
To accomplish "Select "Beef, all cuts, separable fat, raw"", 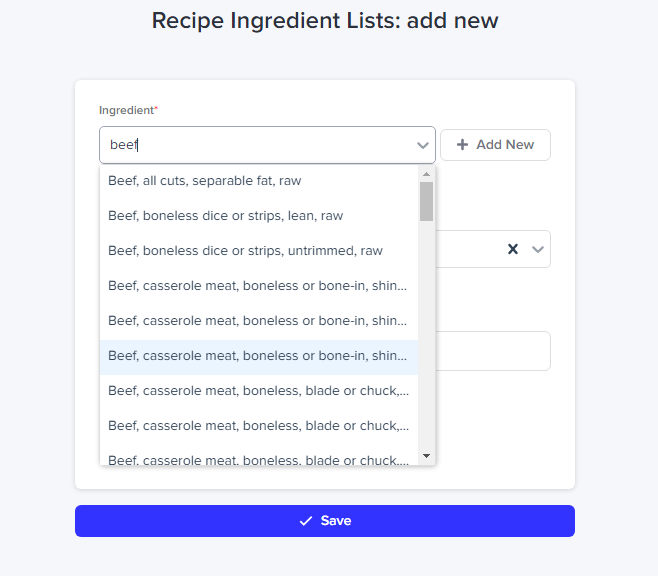I will 205,181.
